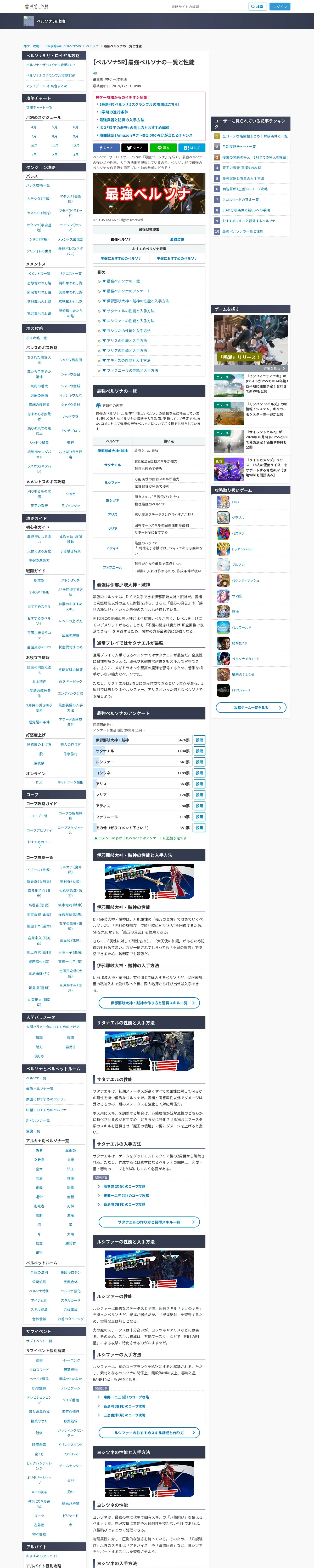
Task: Vote for ルシファー in the poll
Action: [x=199, y=762]
